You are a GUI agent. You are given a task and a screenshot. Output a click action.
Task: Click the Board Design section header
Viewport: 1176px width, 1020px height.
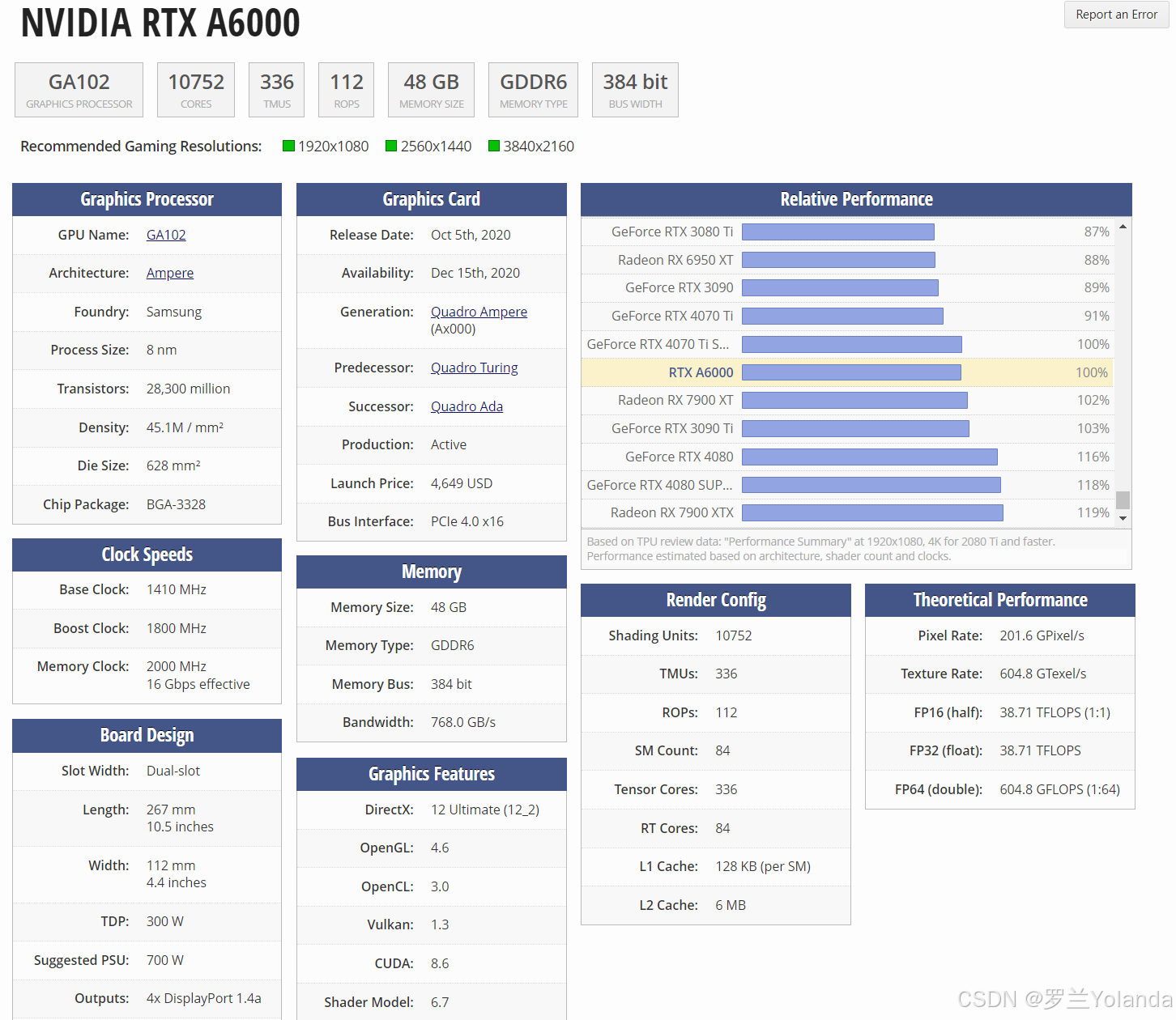click(x=147, y=735)
